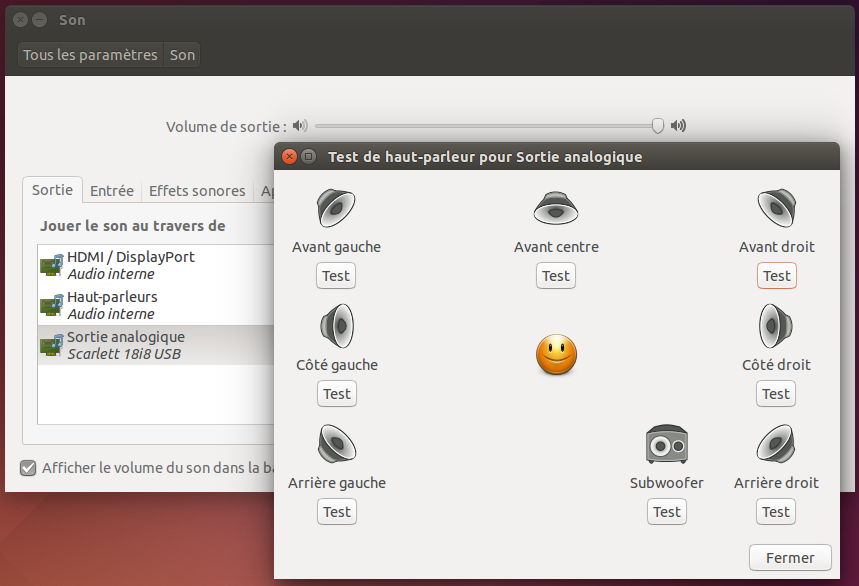Test the Côté droit speaker
Viewport: 859px width, 586px height.
point(776,394)
